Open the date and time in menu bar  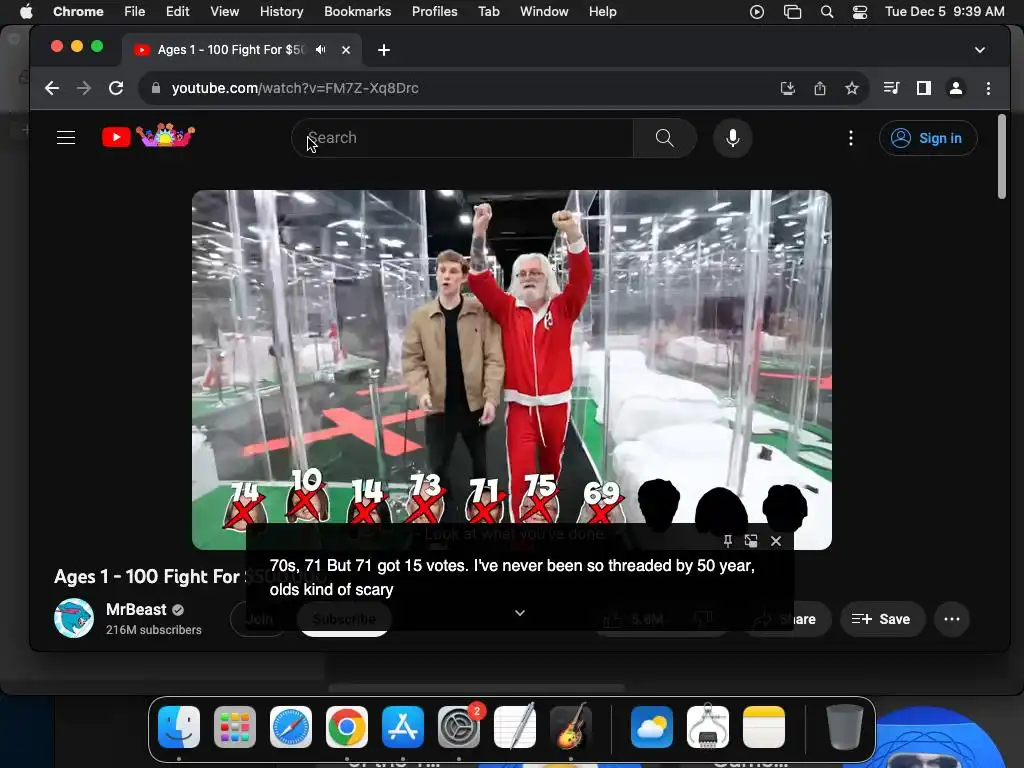pyautogui.click(x=944, y=12)
